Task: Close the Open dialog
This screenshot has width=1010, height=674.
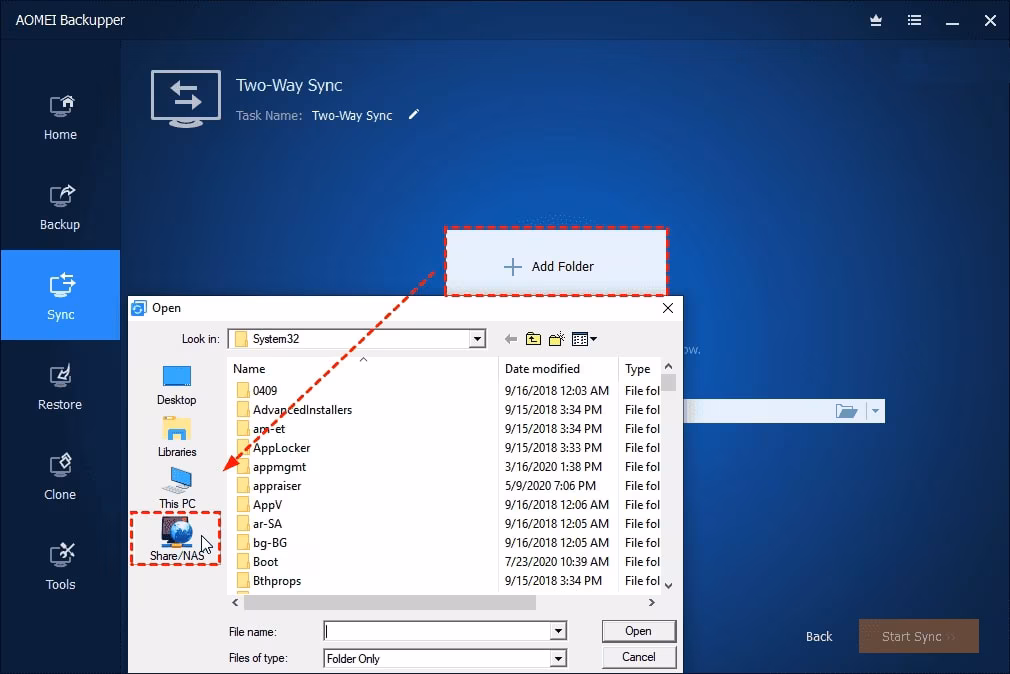Action: coord(668,308)
